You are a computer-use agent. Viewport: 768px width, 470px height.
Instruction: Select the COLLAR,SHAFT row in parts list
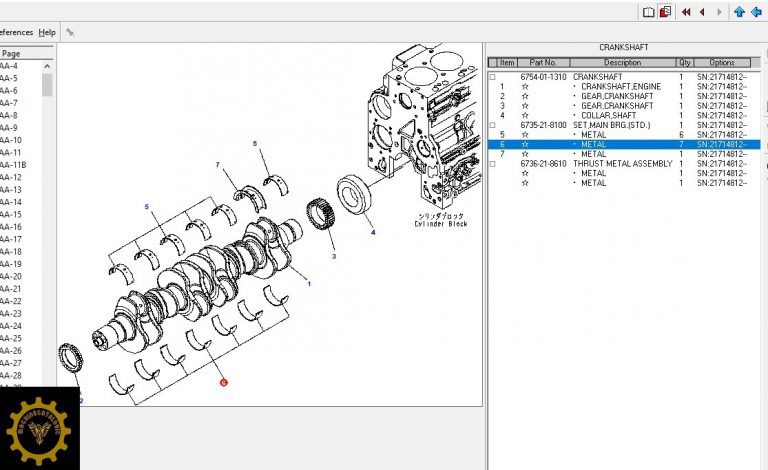pyautogui.click(x=608, y=115)
